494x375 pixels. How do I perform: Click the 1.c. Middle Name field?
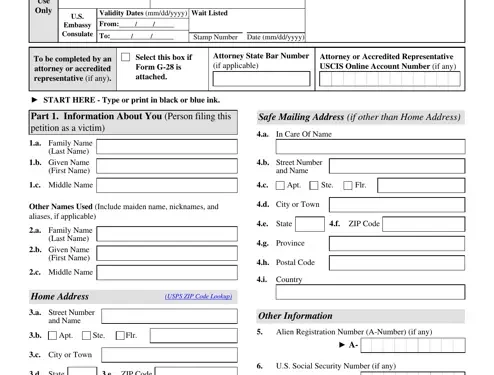pos(167,185)
